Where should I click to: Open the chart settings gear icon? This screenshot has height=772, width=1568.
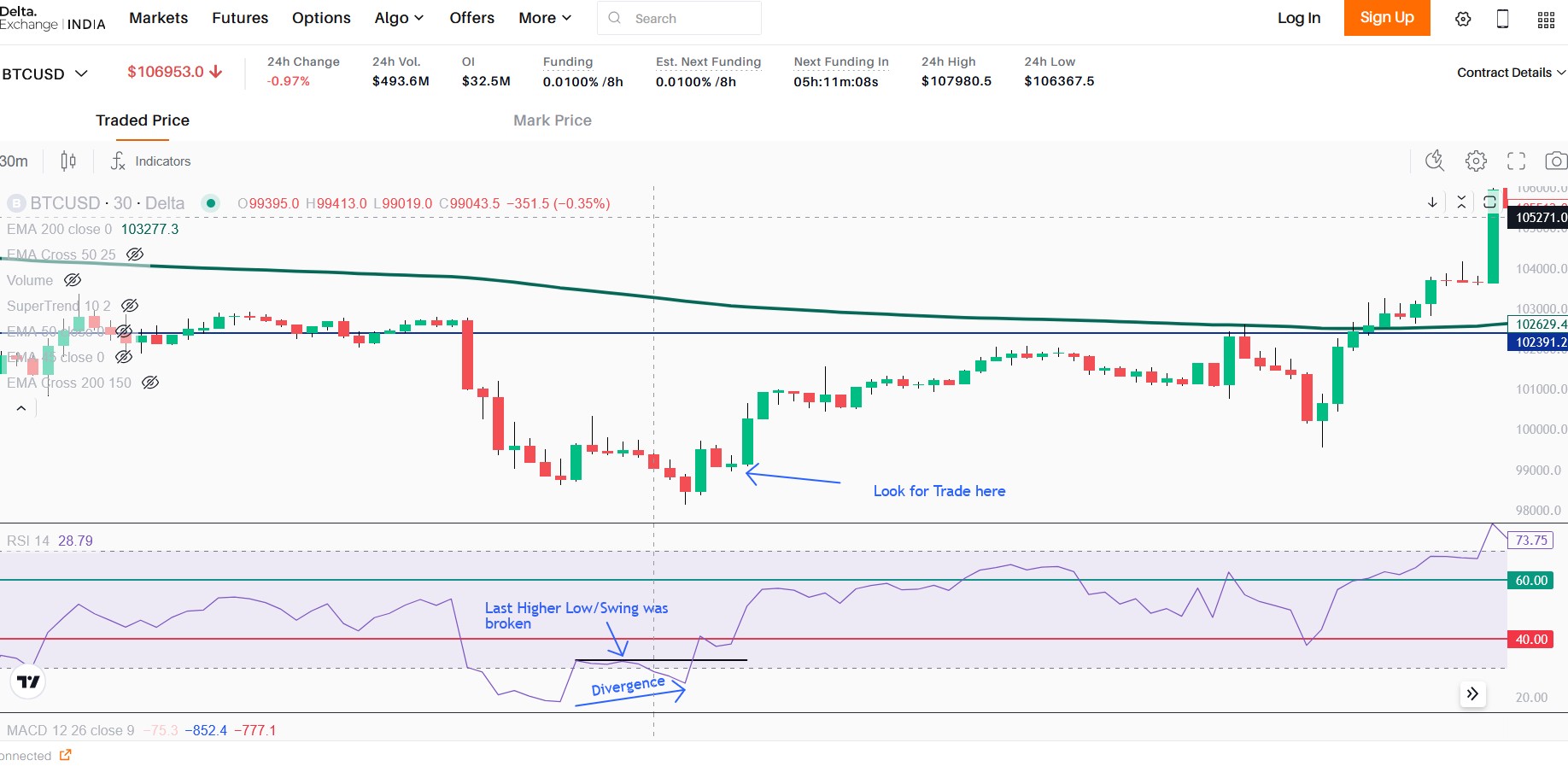[x=1476, y=161]
